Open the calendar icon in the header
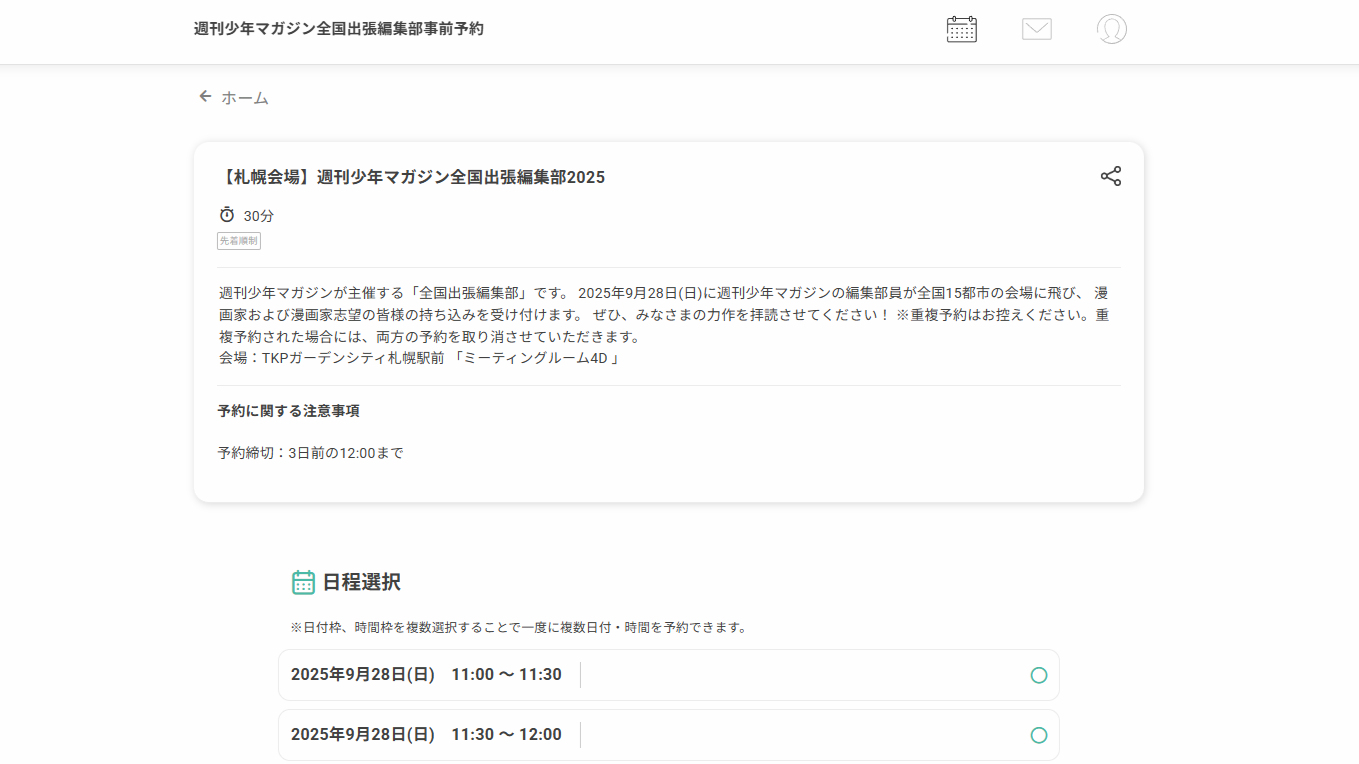 point(961,29)
